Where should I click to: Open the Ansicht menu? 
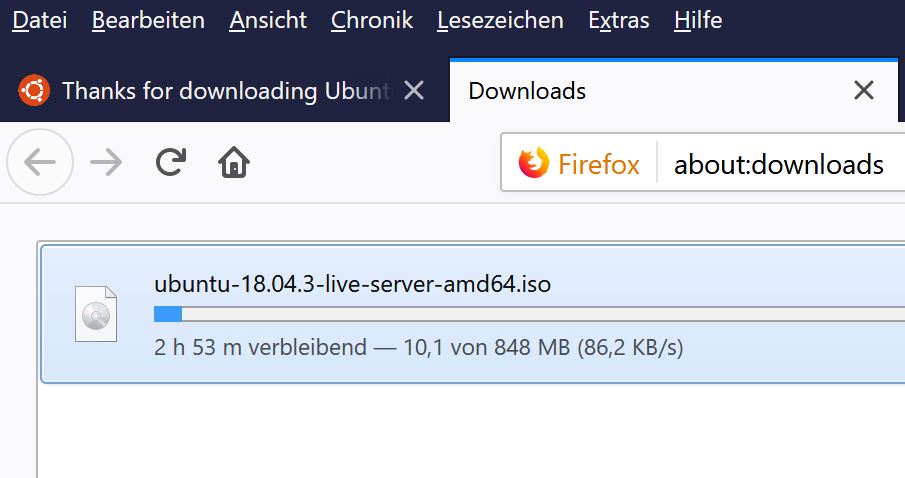tap(268, 21)
